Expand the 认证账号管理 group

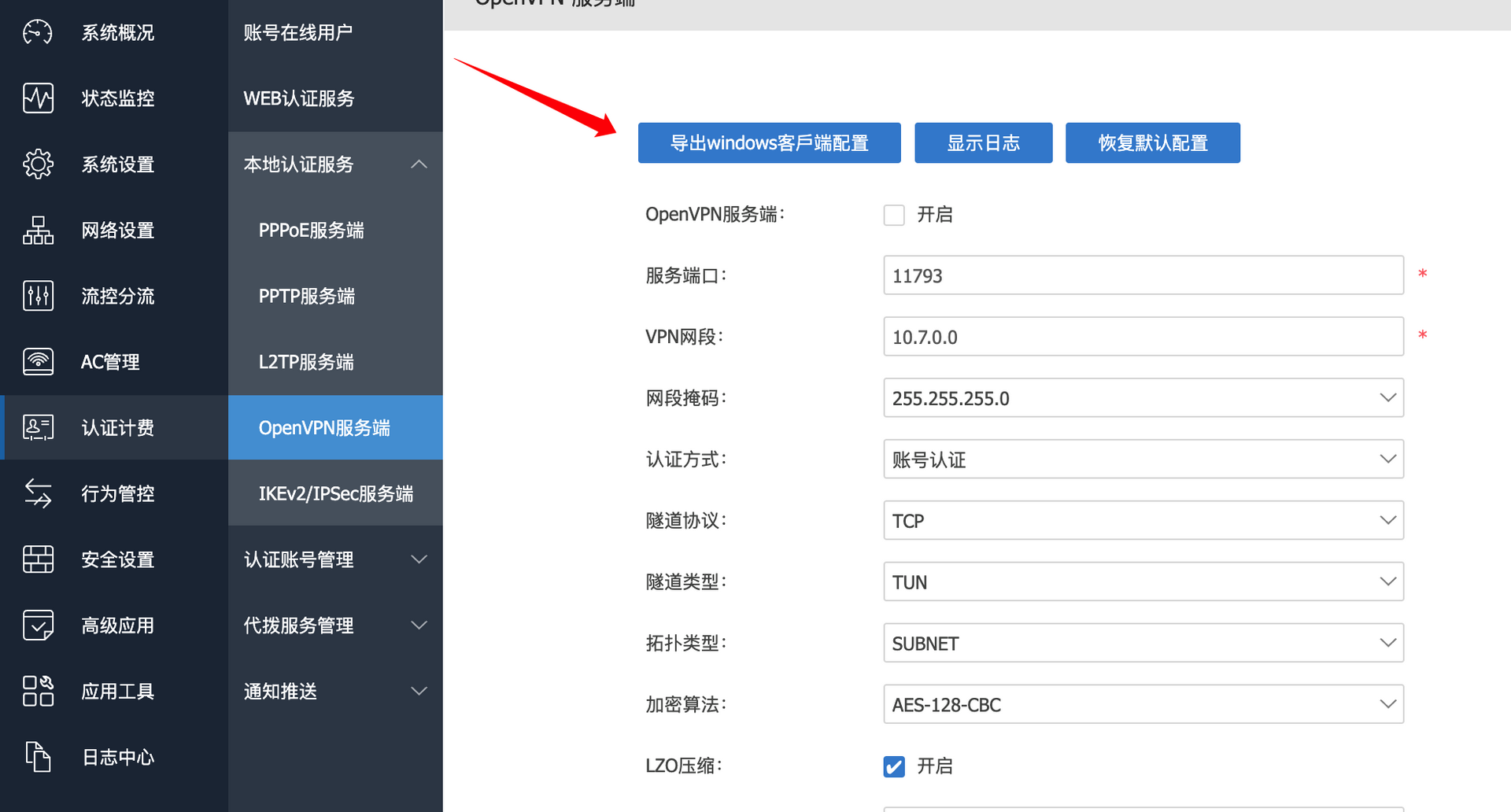pyautogui.click(x=335, y=559)
